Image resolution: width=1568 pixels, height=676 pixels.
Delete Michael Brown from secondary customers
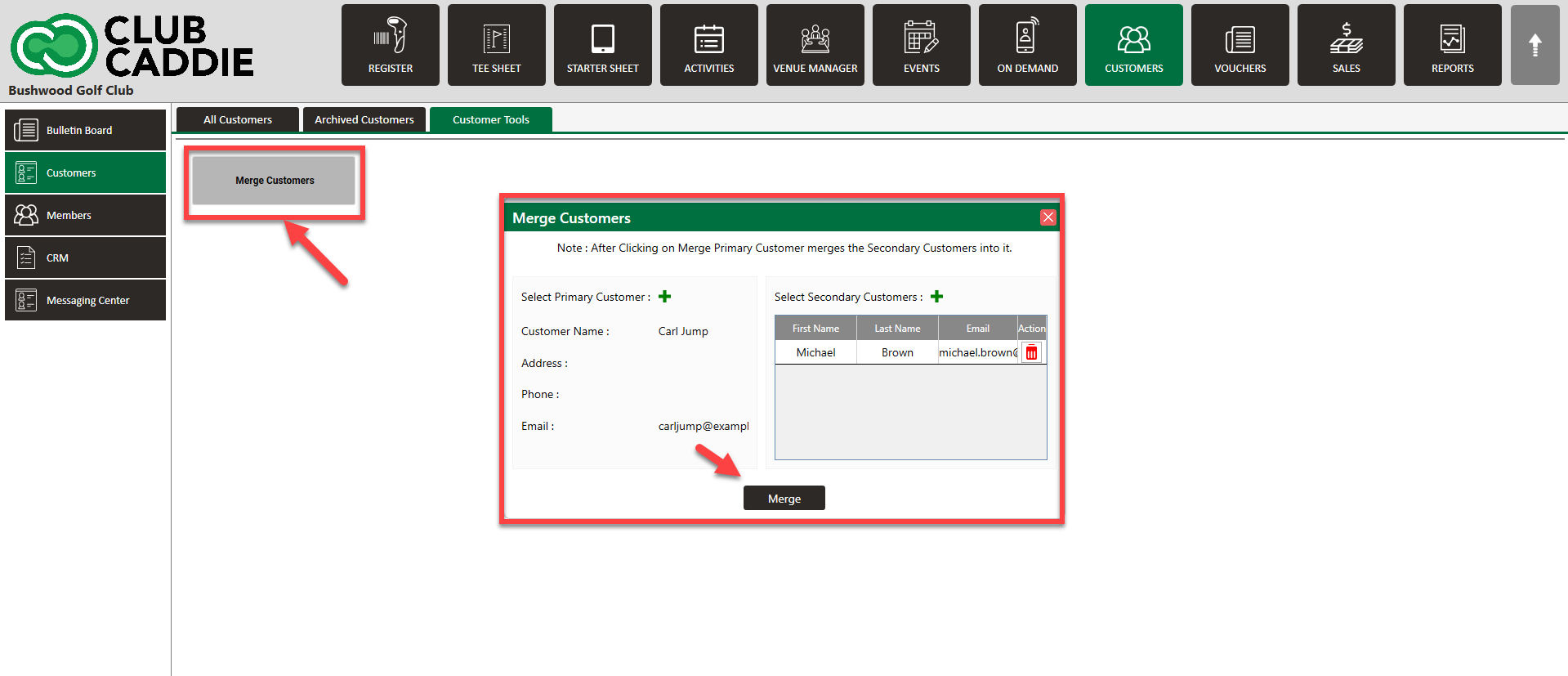click(x=1031, y=353)
